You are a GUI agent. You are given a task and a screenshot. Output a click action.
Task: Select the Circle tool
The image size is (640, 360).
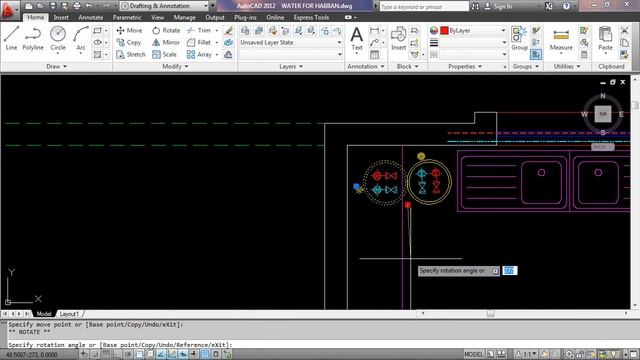(58, 38)
